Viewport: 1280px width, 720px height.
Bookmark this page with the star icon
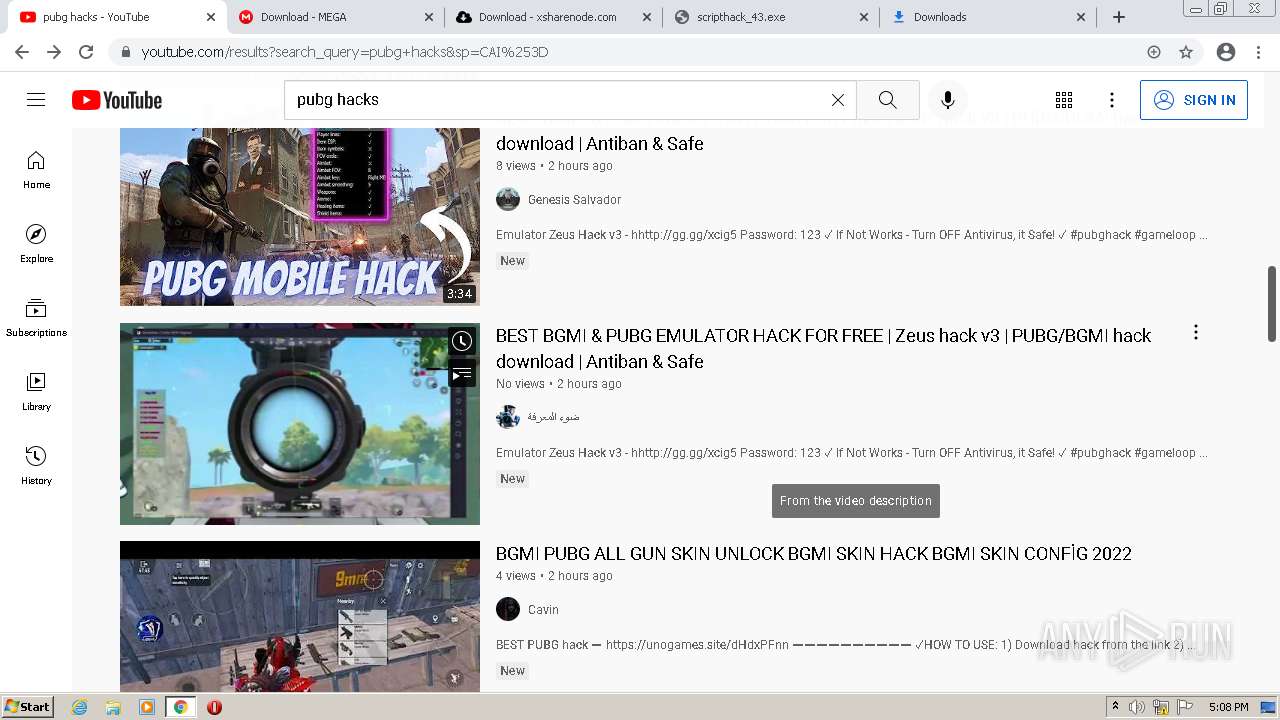[x=1186, y=52]
